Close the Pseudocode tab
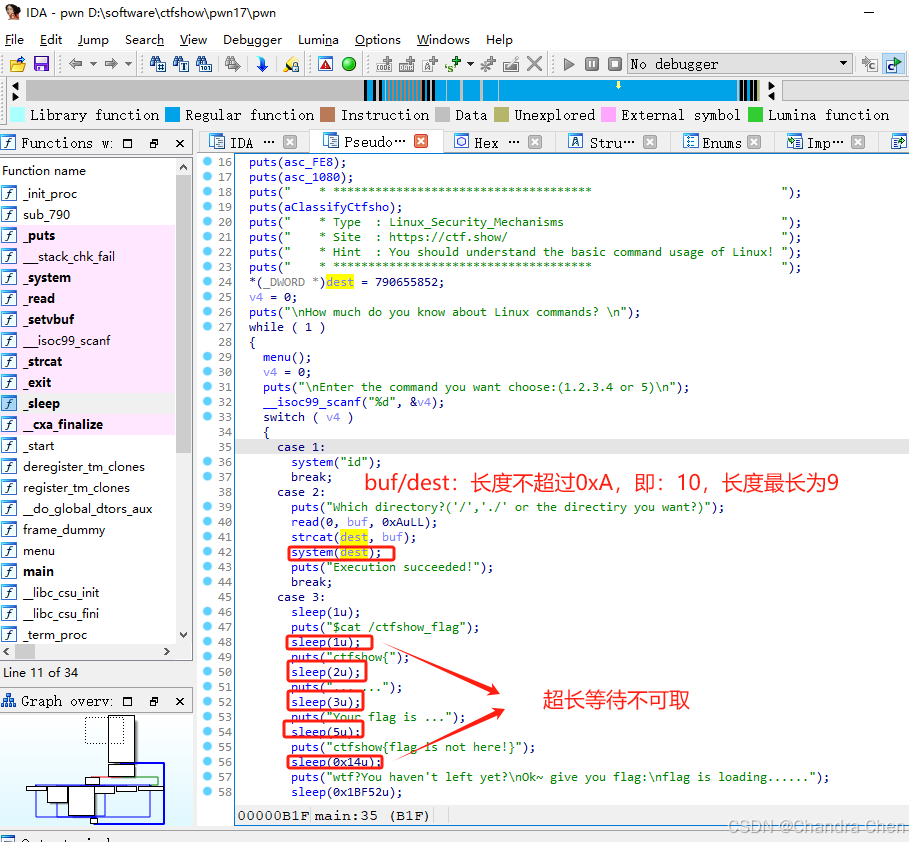 tap(421, 141)
